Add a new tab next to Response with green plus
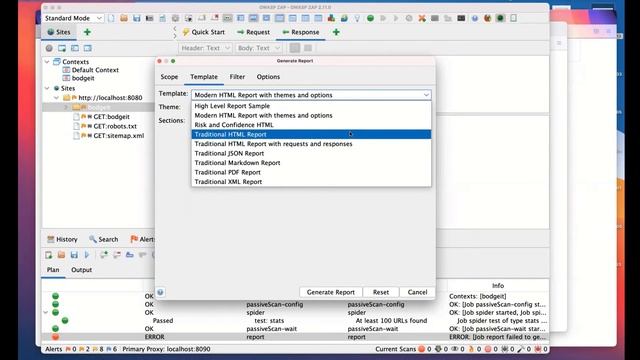 pos(336,32)
